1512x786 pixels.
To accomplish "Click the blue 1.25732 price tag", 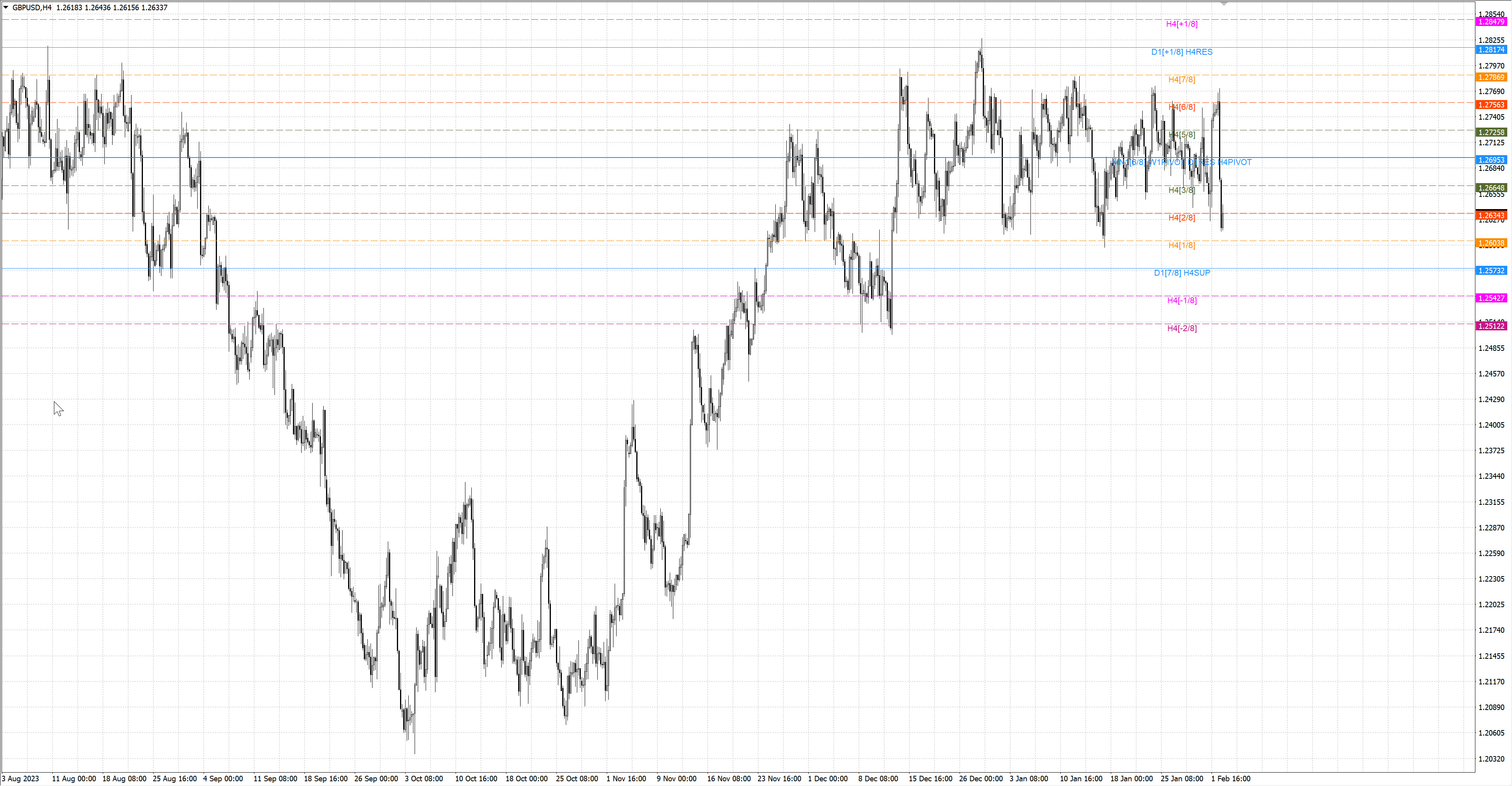I will tap(1491, 271).
